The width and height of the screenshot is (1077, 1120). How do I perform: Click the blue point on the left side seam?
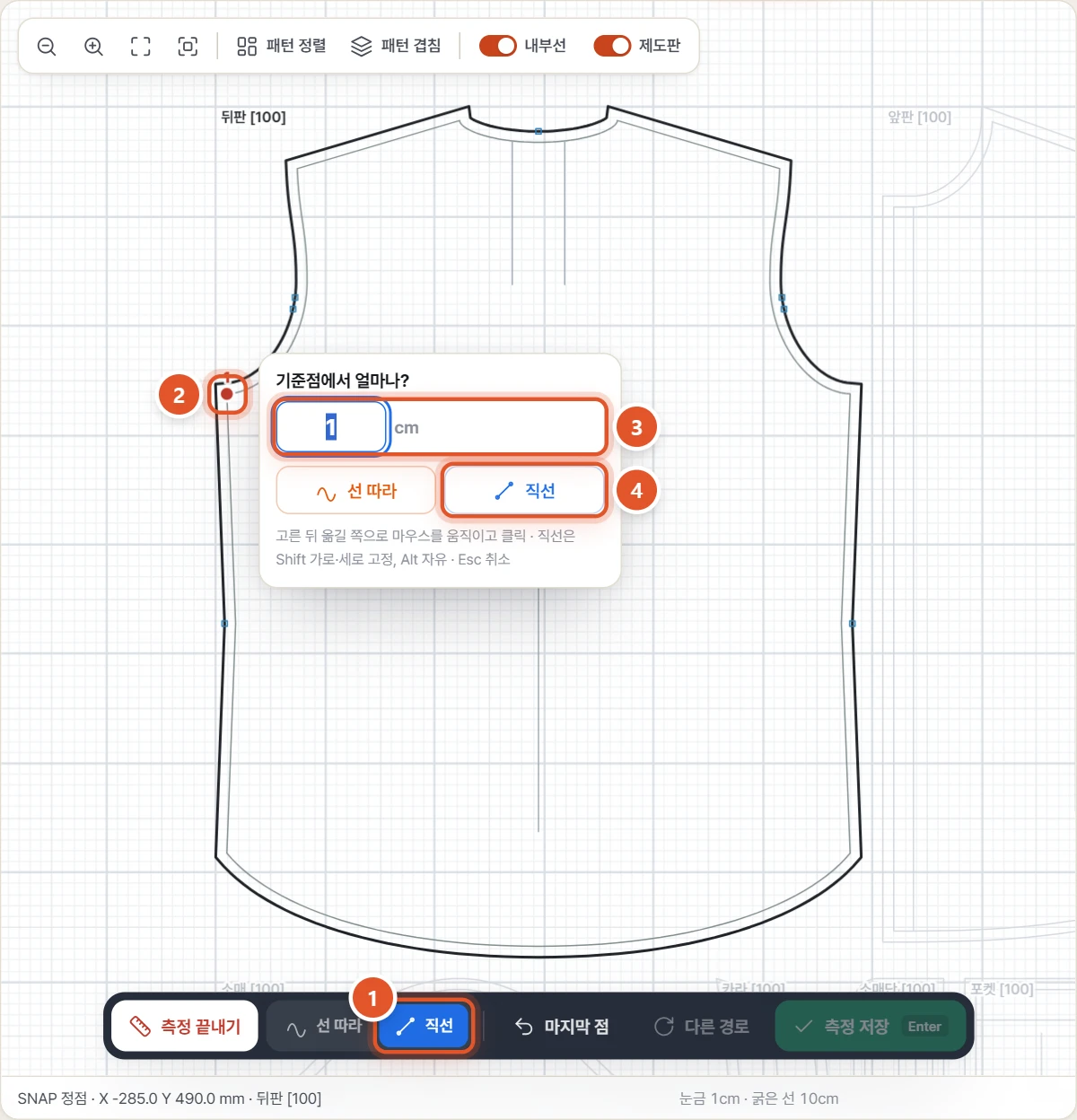(224, 623)
